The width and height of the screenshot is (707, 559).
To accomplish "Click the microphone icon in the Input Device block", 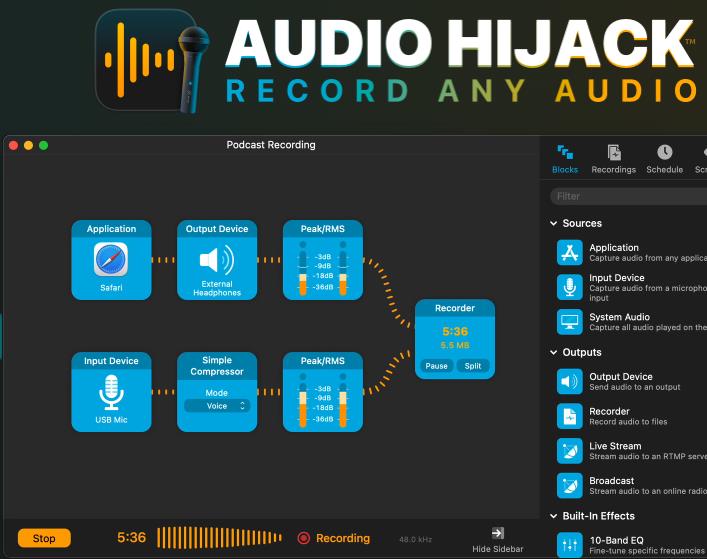I will click(x=111, y=393).
